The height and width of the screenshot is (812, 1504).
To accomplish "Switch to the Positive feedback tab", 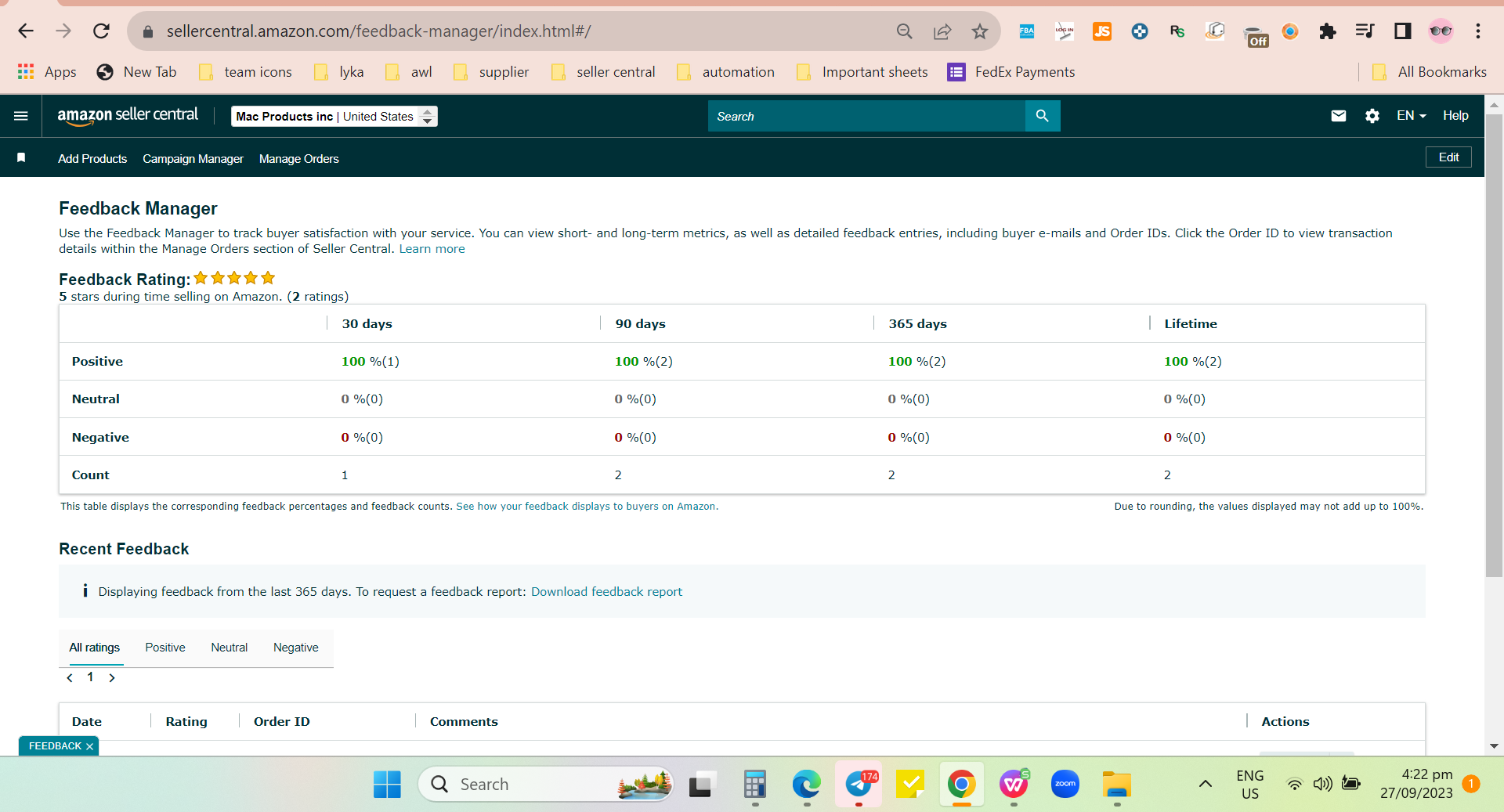I will (165, 648).
